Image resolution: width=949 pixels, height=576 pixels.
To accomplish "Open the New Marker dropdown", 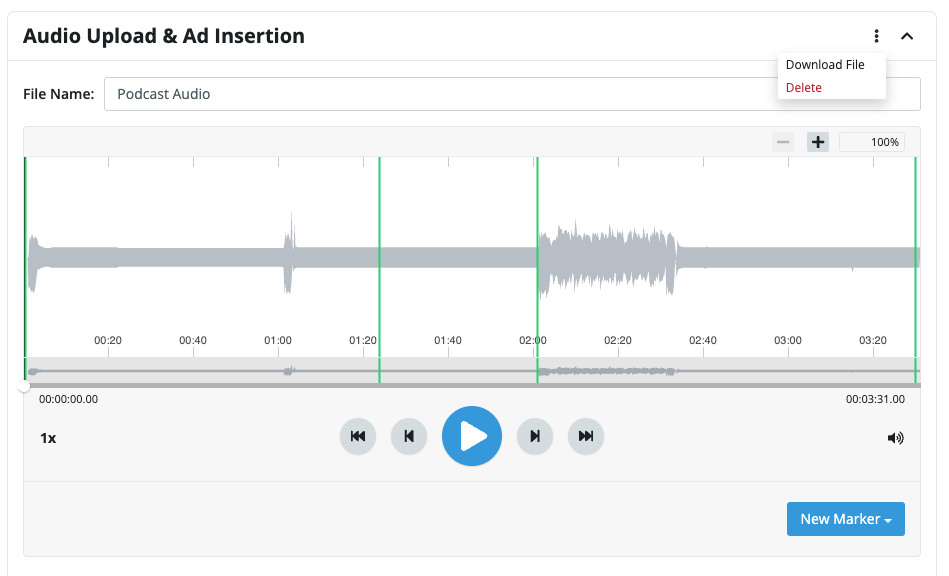I will [846, 519].
